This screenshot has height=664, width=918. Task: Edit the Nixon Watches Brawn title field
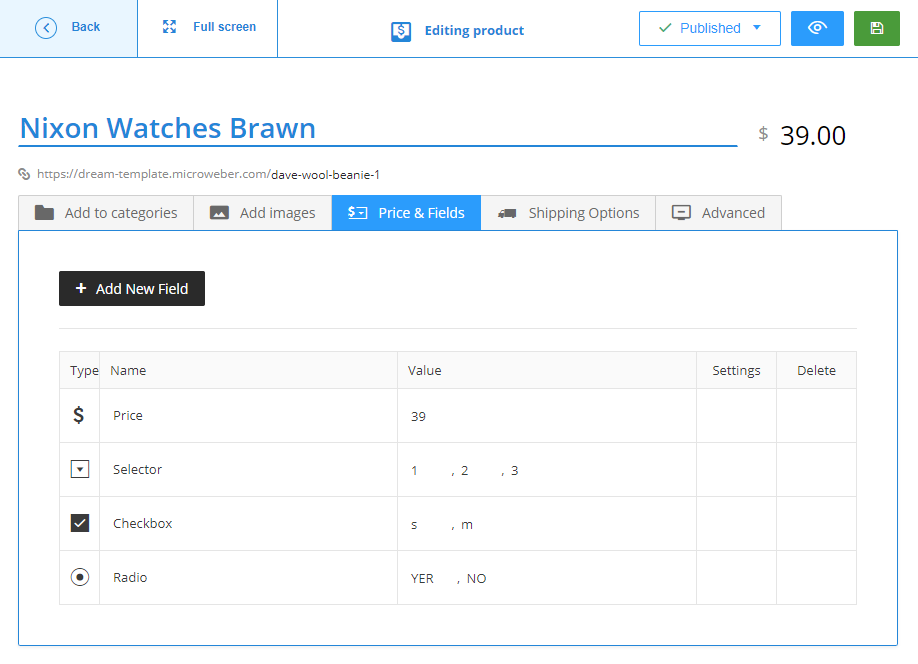[x=377, y=128]
